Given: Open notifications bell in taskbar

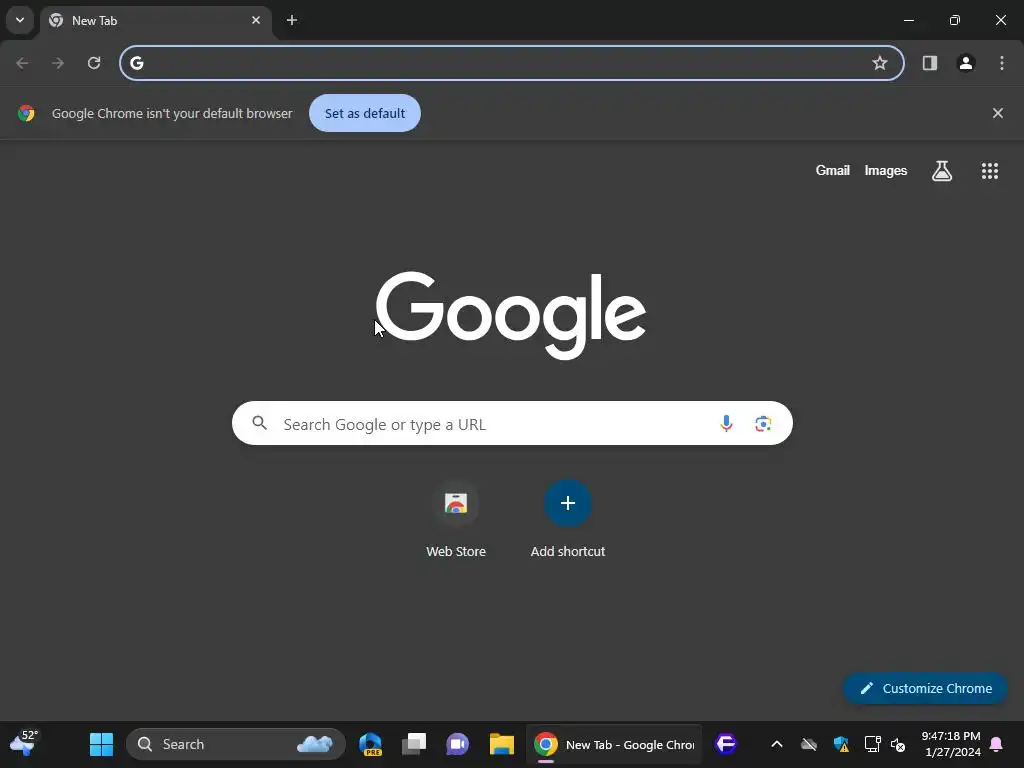Looking at the screenshot, I should pyautogui.click(x=997, y=744).
